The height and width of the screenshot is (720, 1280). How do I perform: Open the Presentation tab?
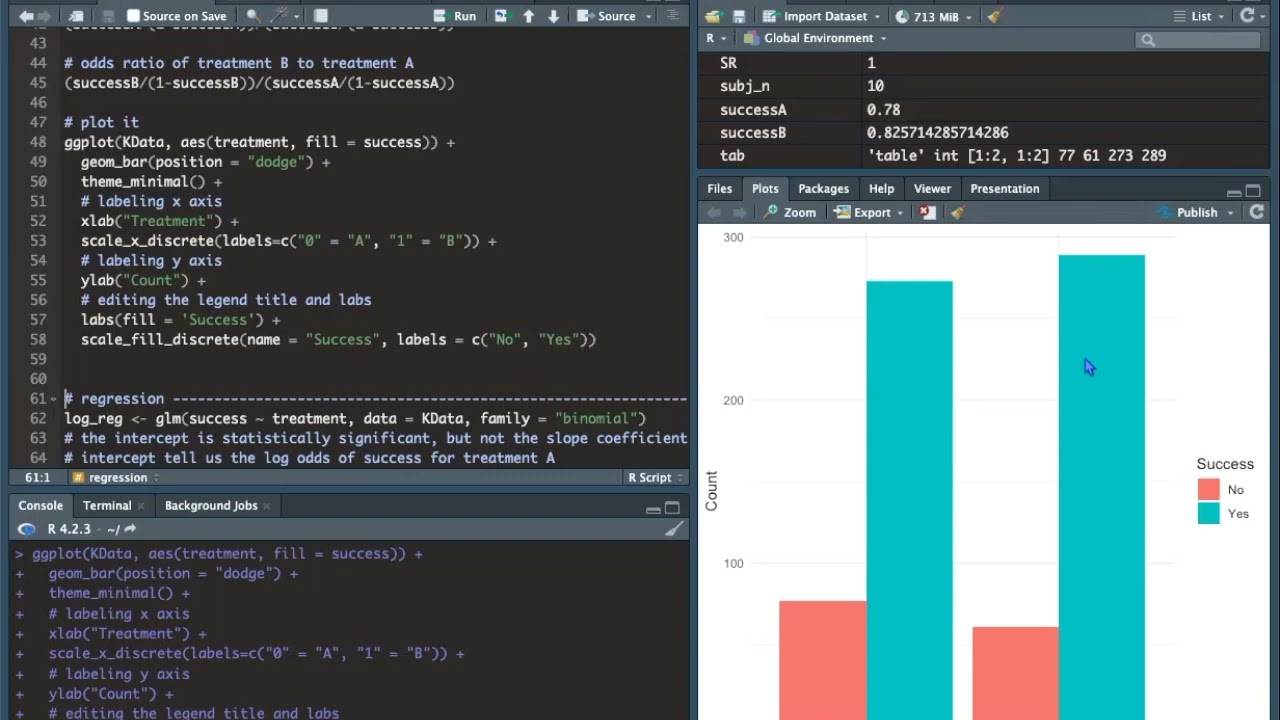[x=1004, y=189]
